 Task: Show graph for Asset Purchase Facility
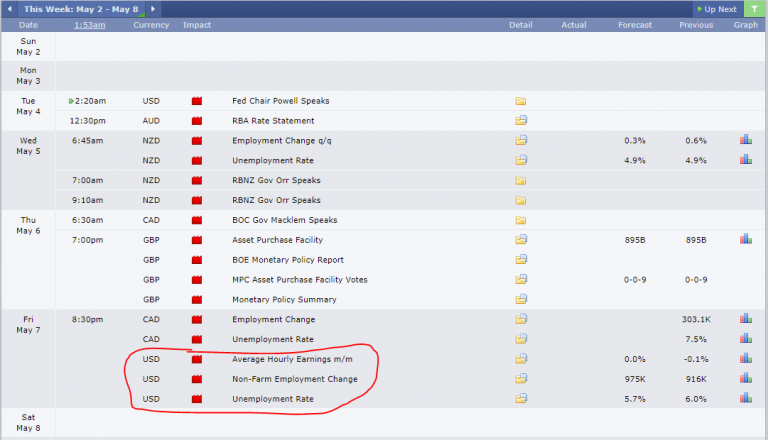(x=745, y=240)
